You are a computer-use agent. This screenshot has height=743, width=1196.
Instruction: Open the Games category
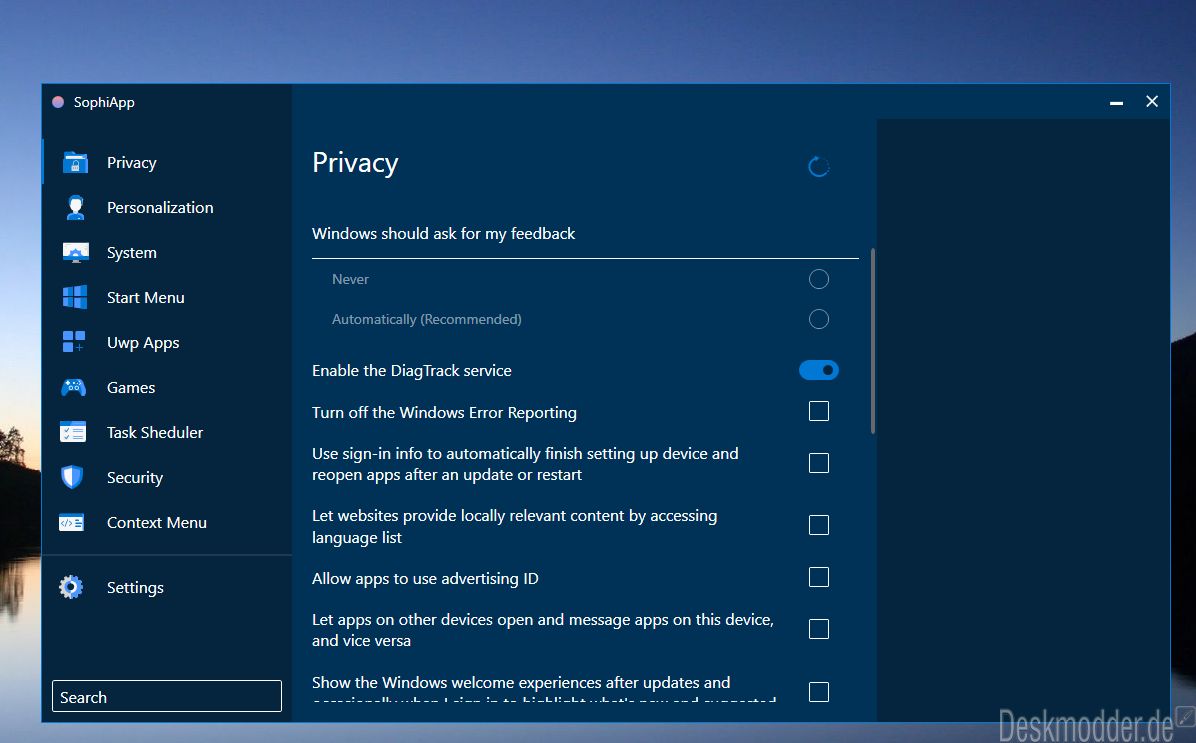[130, 388]
